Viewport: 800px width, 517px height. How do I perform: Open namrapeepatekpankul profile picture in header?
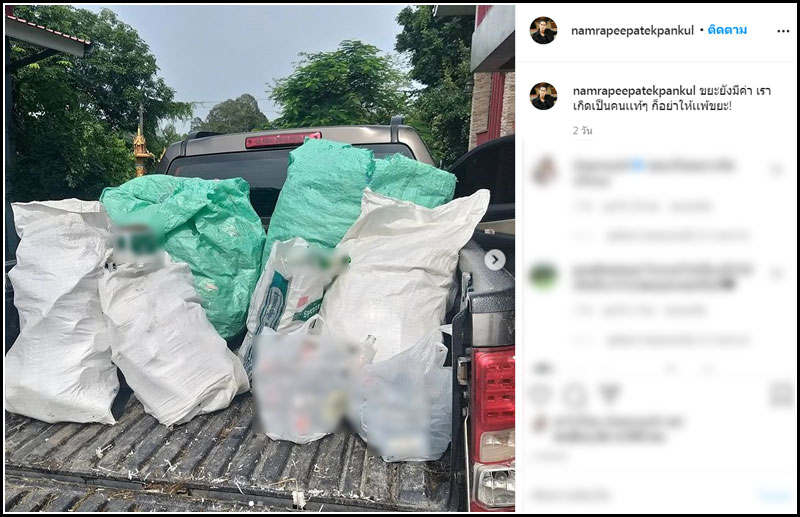click(x=543, y=31)
